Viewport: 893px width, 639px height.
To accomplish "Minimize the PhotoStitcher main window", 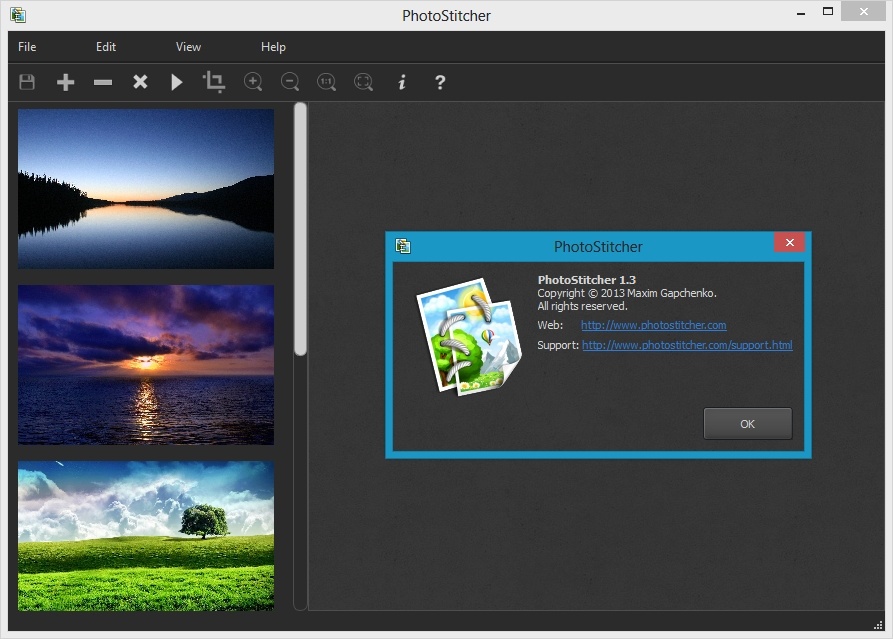I will 801,13.
